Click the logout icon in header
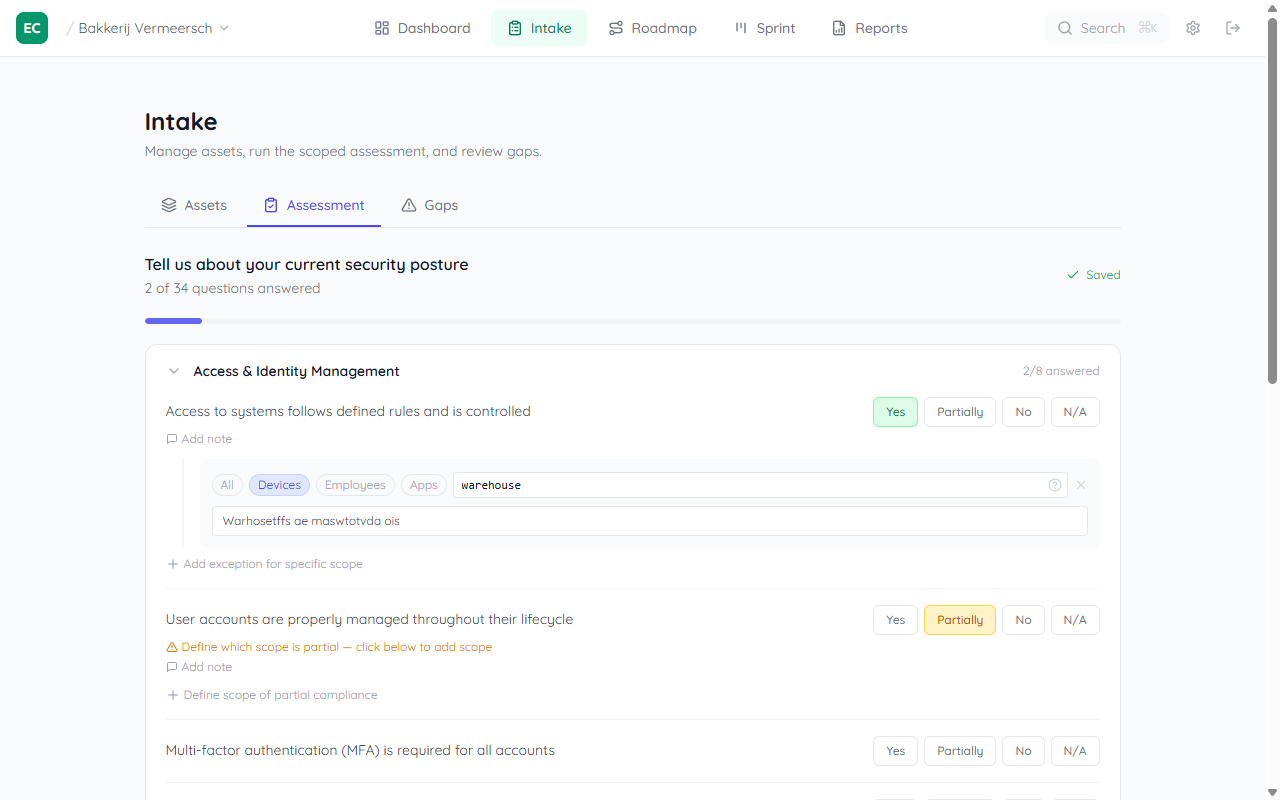Viewport: 1280px width, 800px height. tap(1233, 28)
